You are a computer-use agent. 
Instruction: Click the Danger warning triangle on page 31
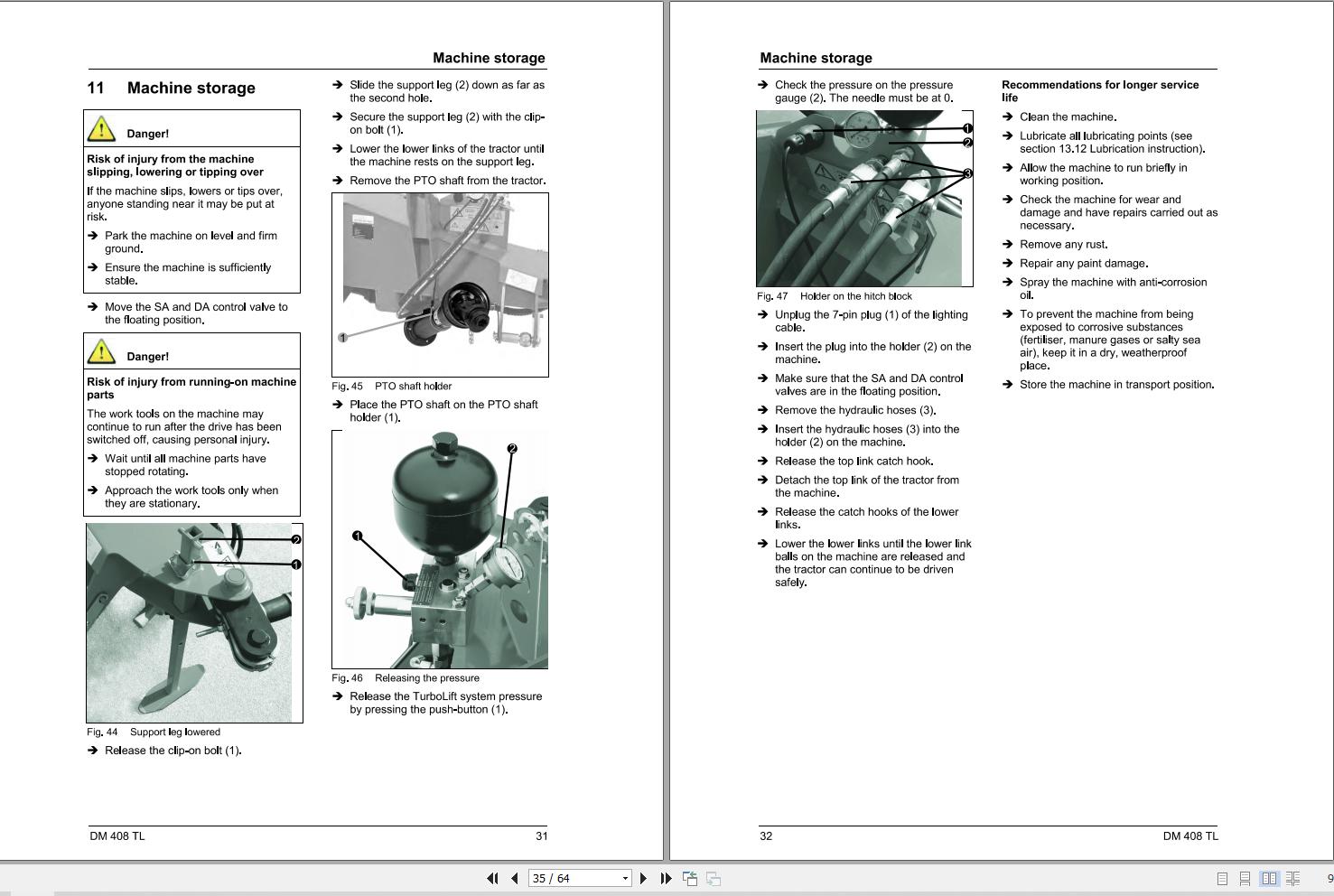coord(102,129)
